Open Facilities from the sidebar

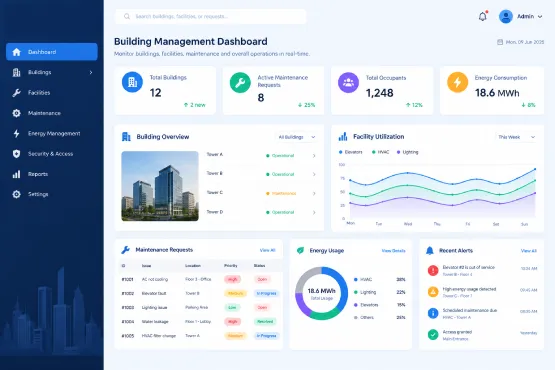[x=52, y=93]
